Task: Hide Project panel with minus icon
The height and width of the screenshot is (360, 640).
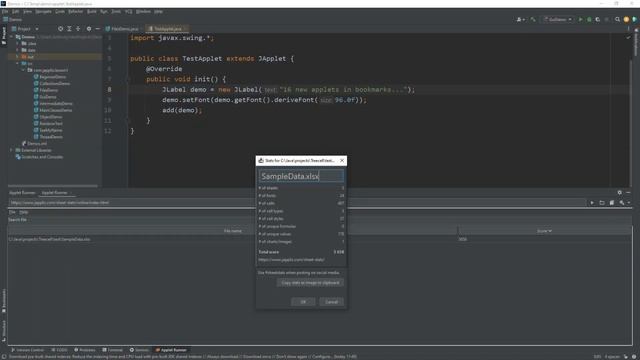Action: pyautogui.click(x=98, y=29)
